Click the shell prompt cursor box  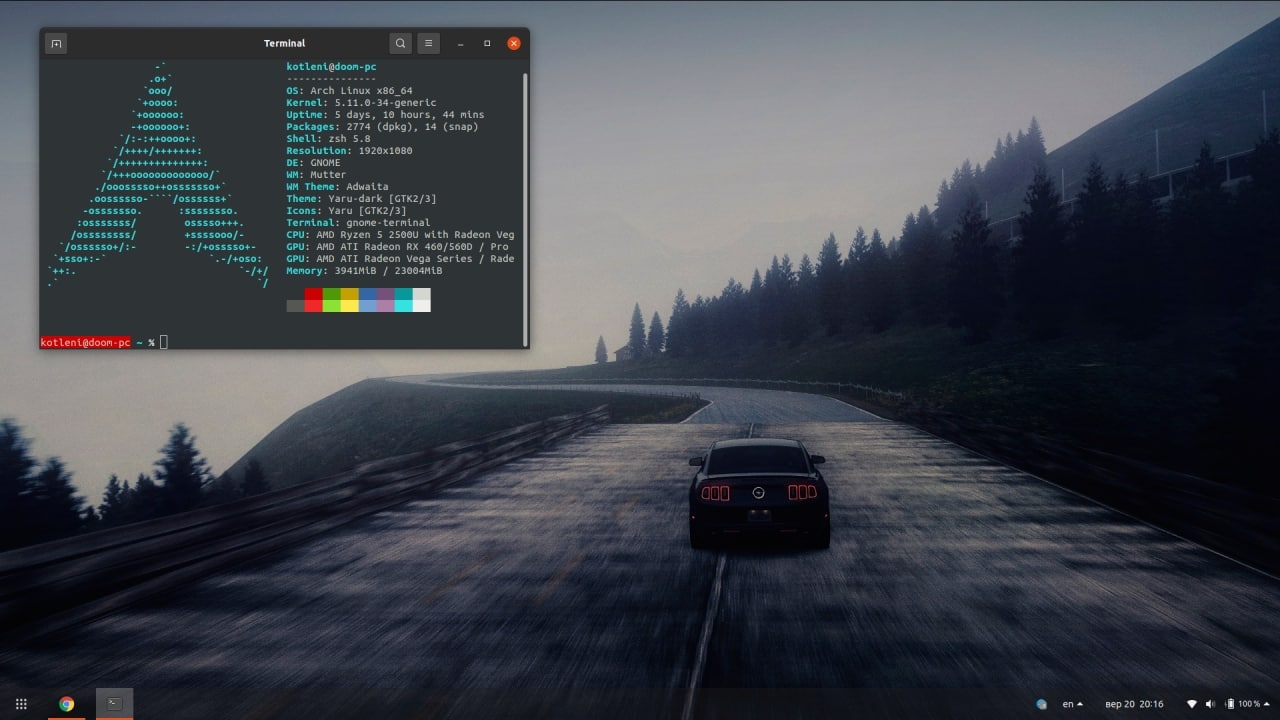coord(164,342)
